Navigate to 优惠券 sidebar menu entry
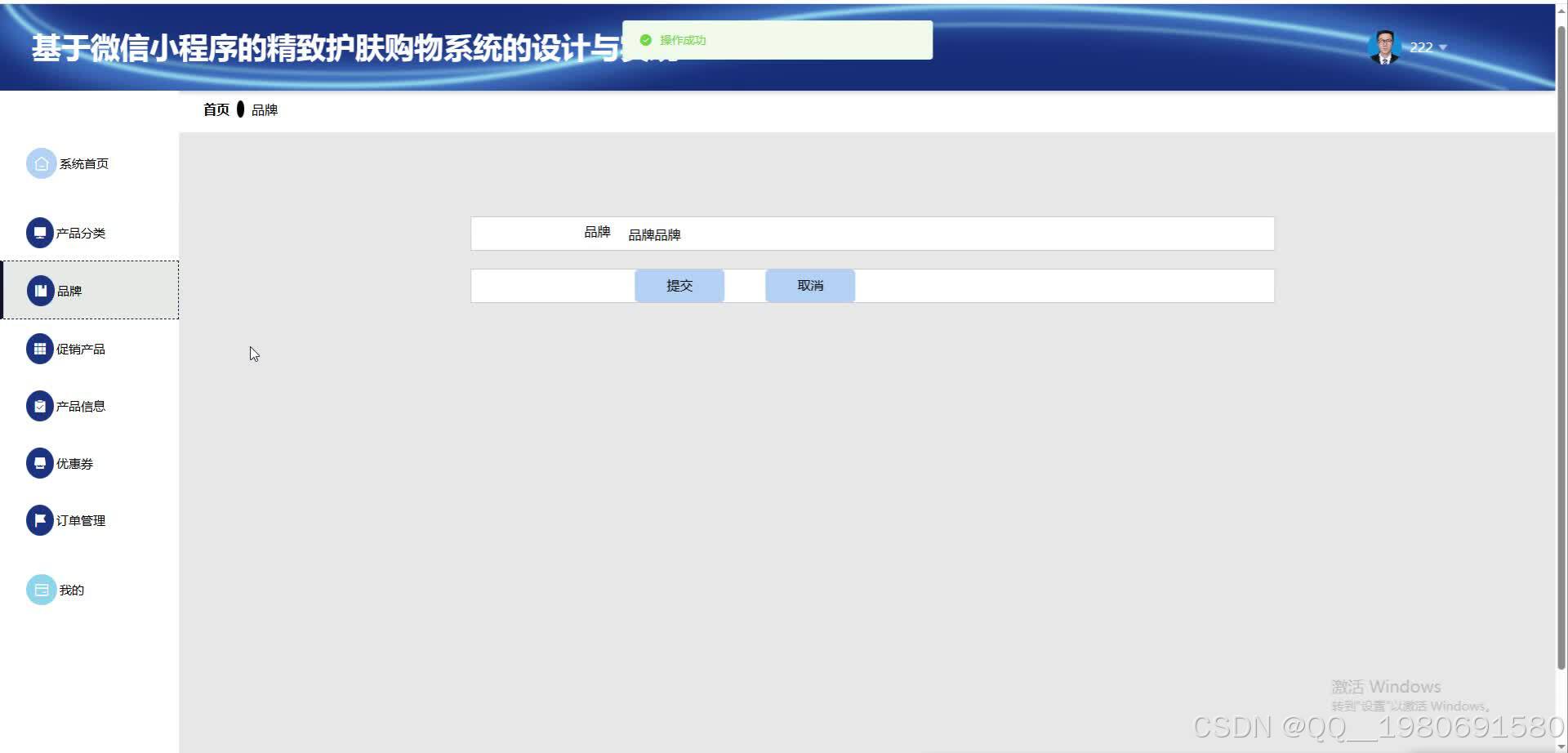 (x=72, y=462)
